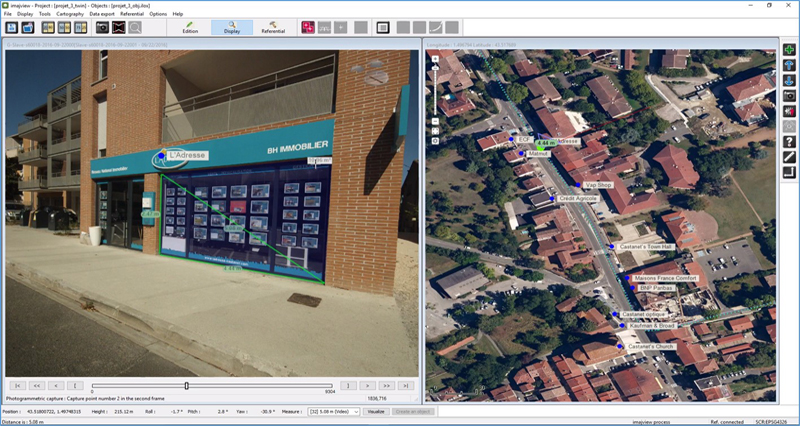This screenshot has height=426, width=800.
Task: Click the map zoom-out minus control
Action: [435, 121]
